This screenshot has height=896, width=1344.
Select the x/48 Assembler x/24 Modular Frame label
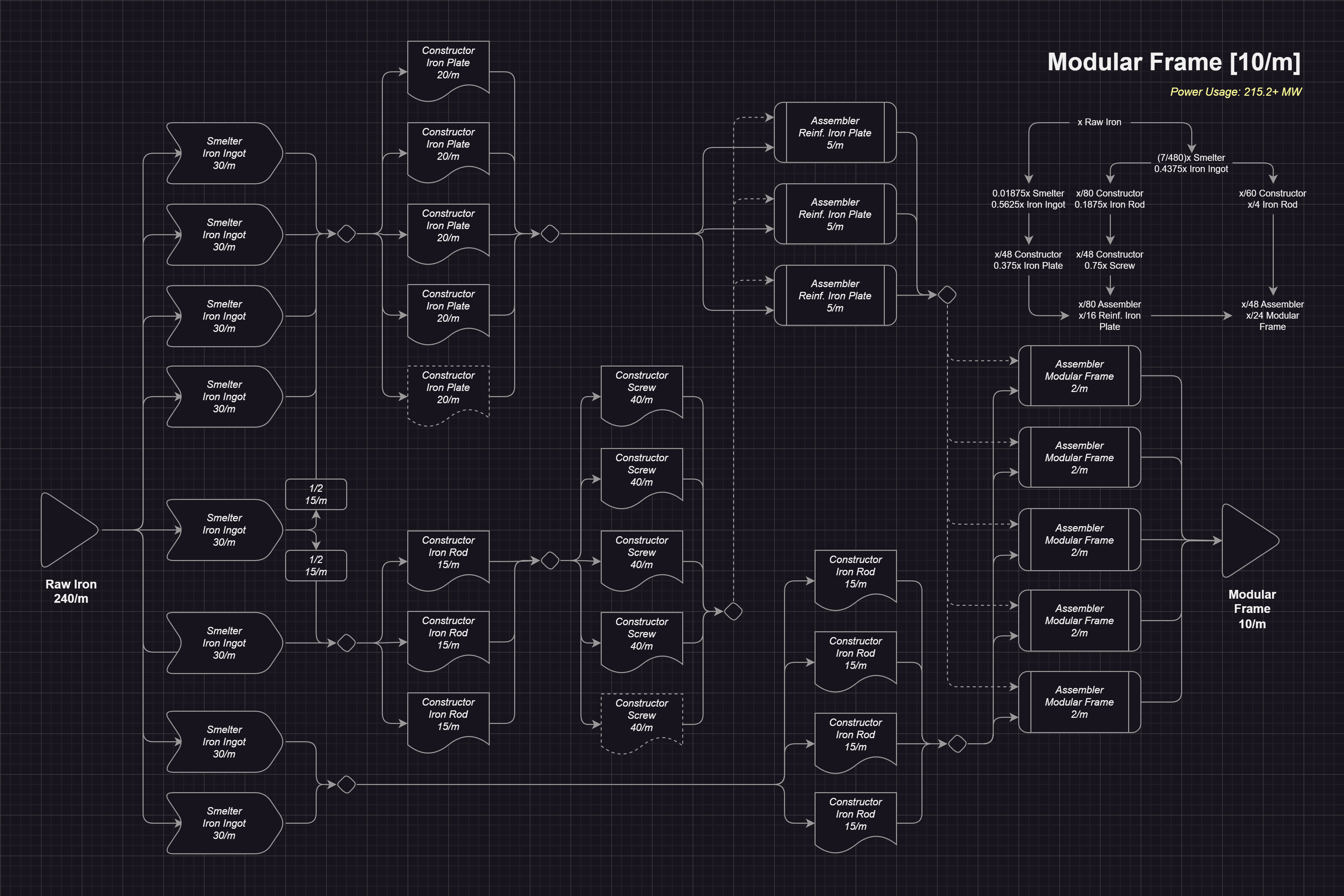click(1272, 315)
